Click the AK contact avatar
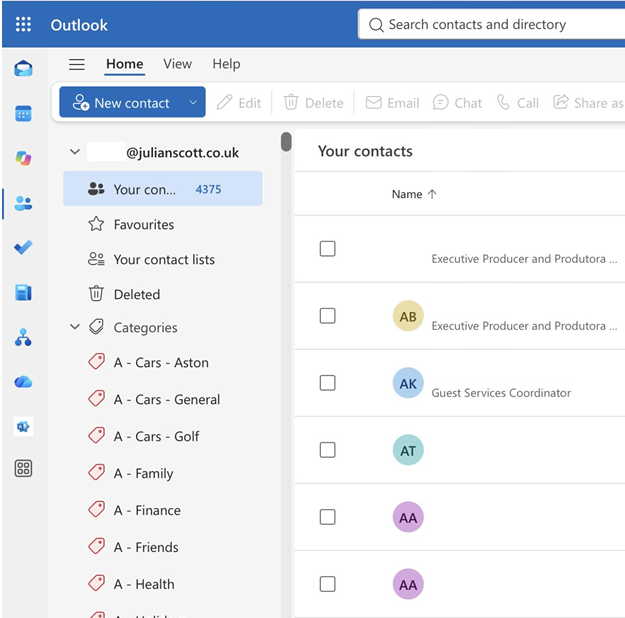Image resolution: width=625 pixels, height=618 pixels. point(408,383)
